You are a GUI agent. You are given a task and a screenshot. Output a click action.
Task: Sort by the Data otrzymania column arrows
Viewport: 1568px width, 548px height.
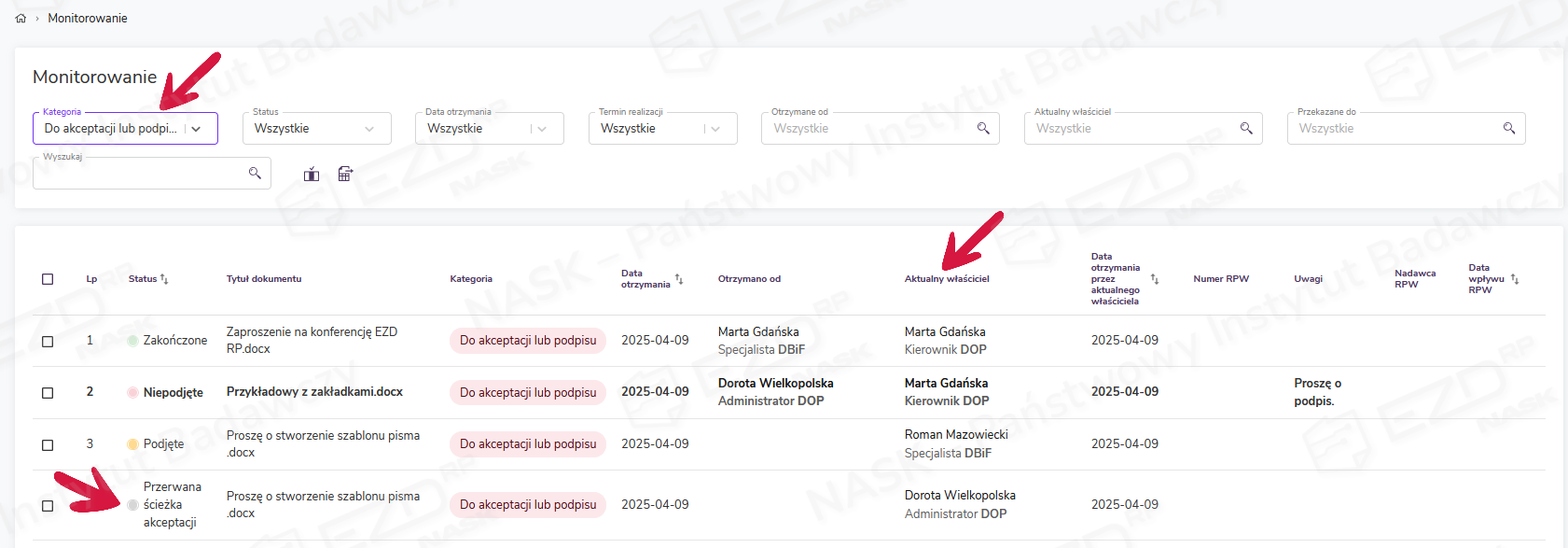pyautogui.click(x=679, y=279)
